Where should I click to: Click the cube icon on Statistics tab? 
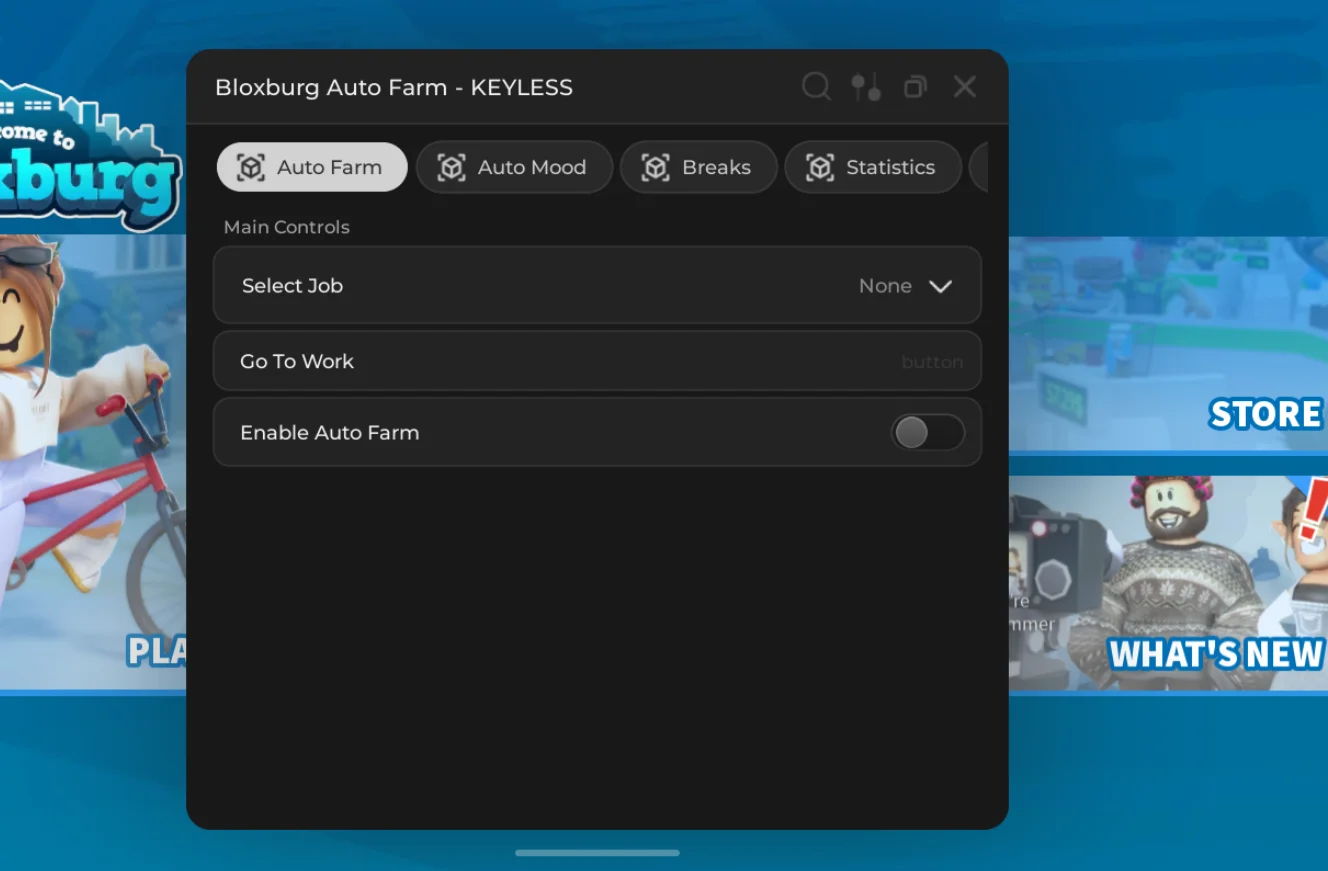(820, 167)
